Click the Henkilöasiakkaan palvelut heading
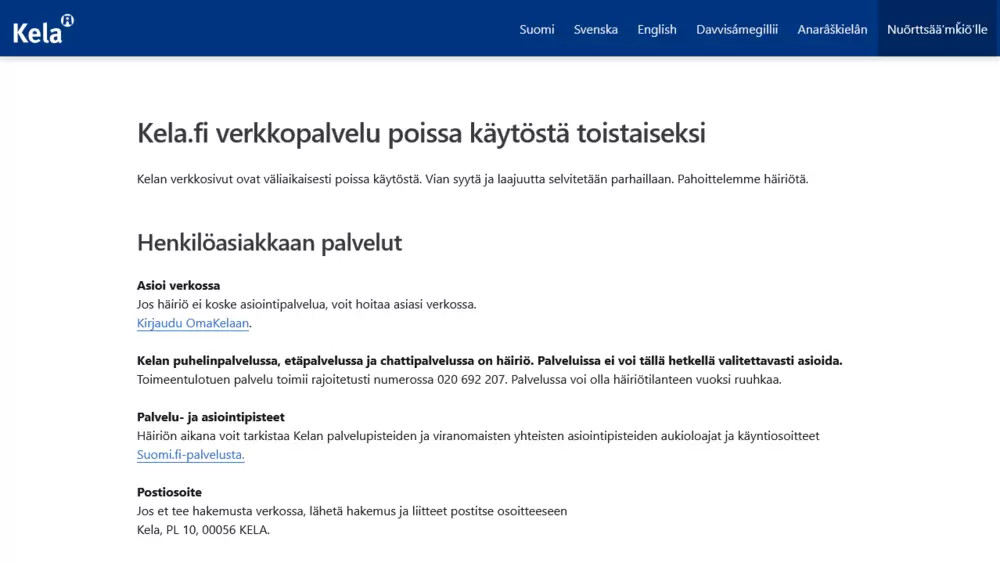The height and width of the screenshot is (563, 1000). 269,242
